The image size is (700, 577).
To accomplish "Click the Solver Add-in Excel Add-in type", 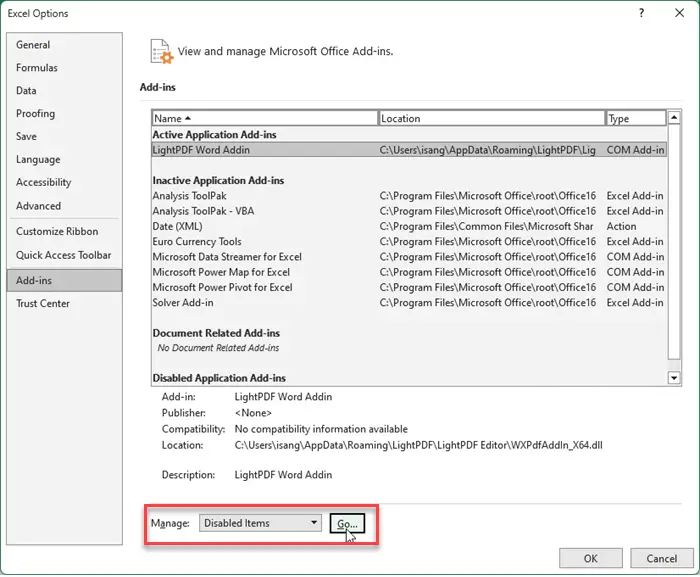I will tap(635, 302).
